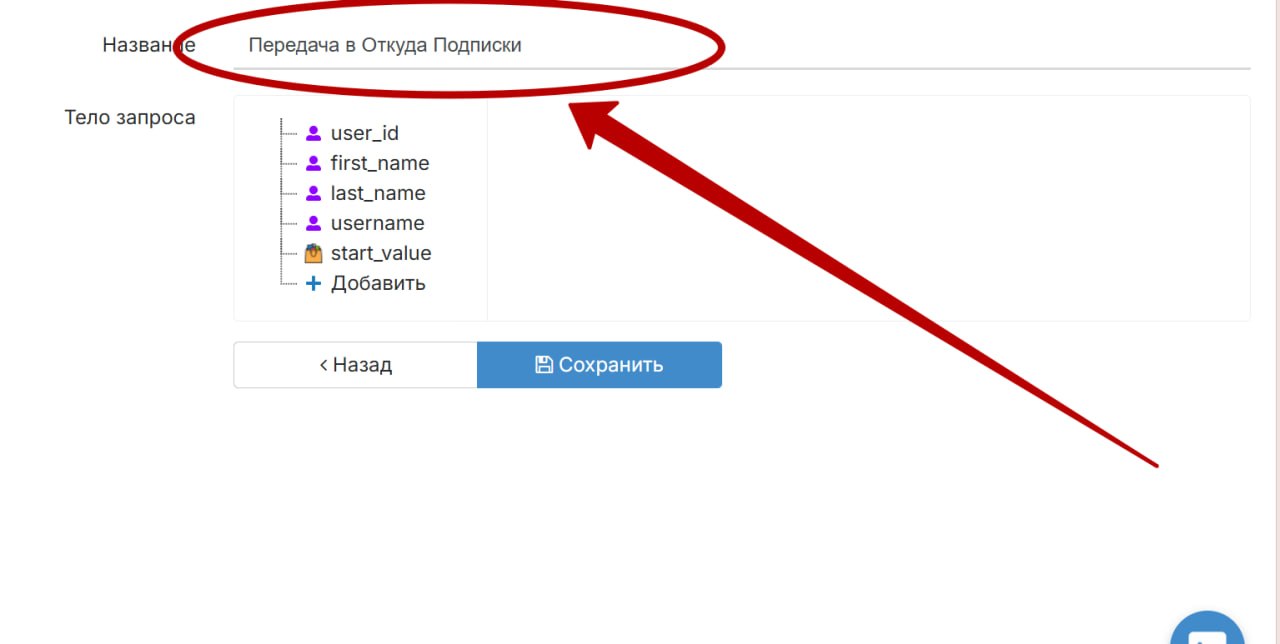Go back with the Назад button
This screenshot has height=644, width=1280.
(355, 365)
